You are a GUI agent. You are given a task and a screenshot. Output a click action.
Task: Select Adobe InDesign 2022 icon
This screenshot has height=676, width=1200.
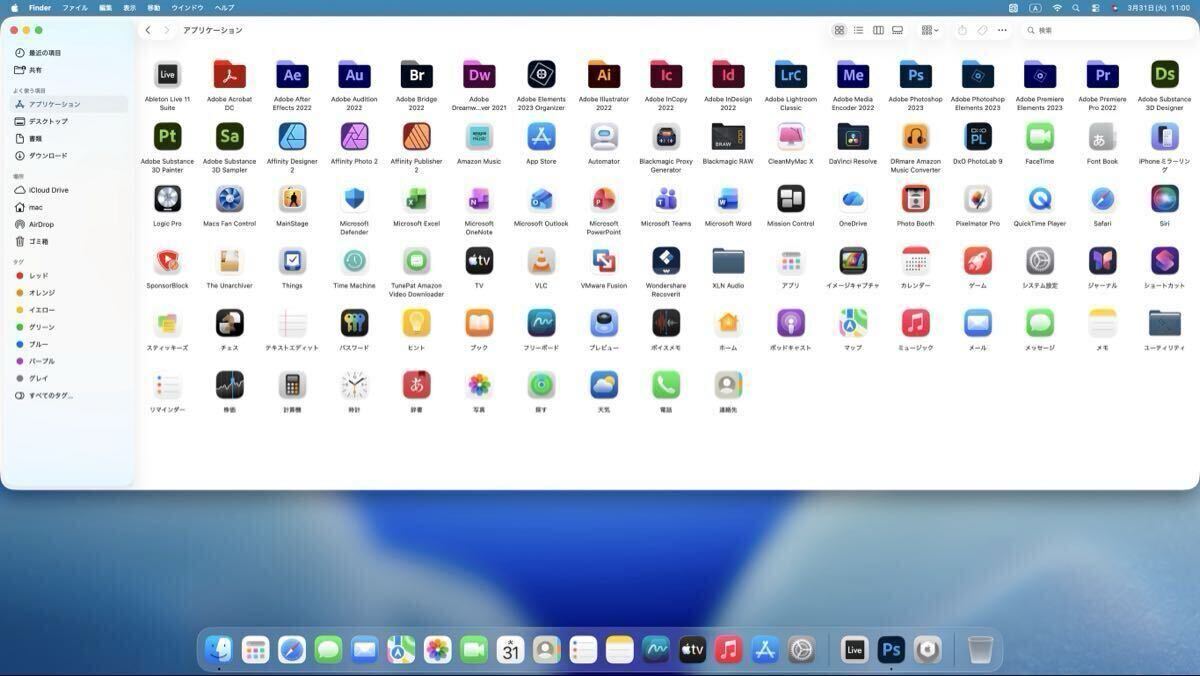pos(728,75)
